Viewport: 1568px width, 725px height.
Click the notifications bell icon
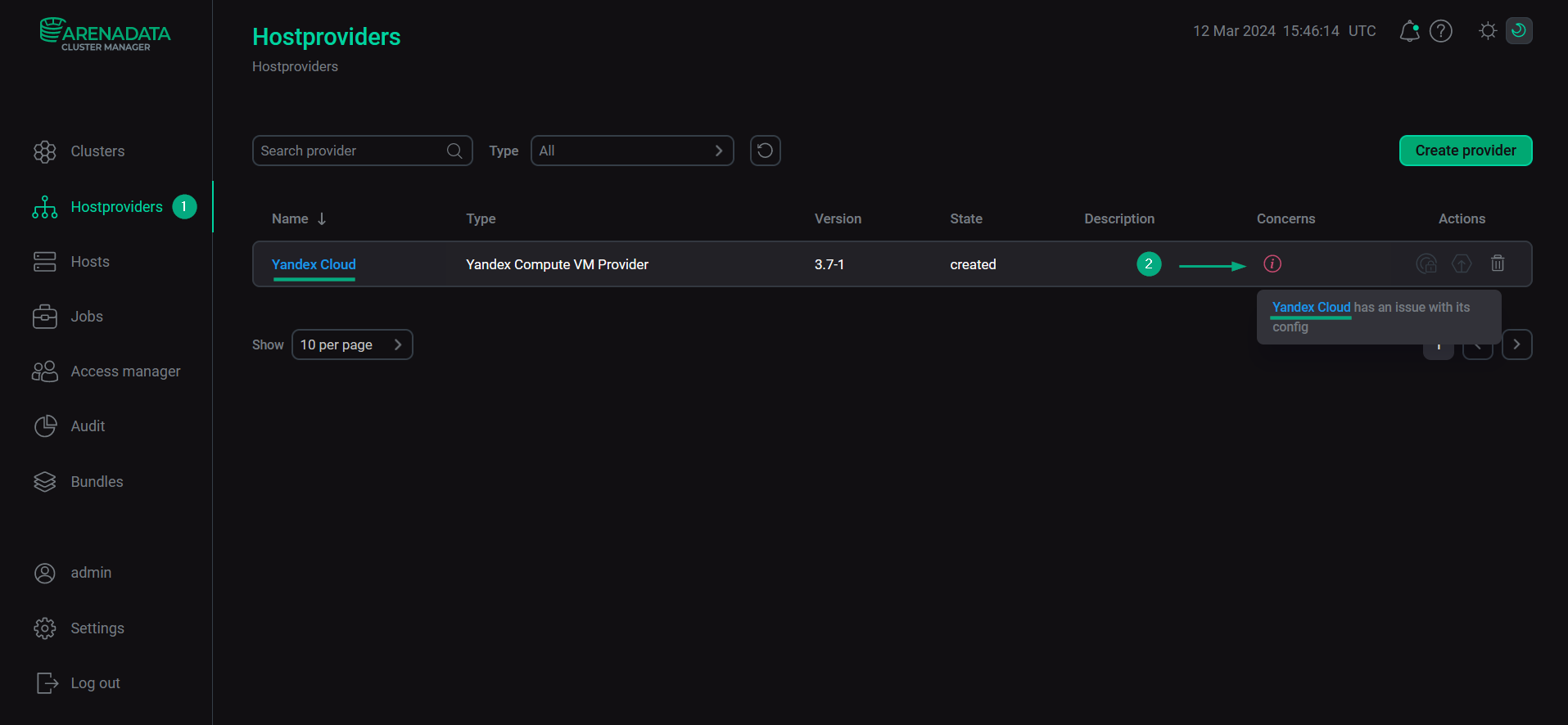point(1409,31)
